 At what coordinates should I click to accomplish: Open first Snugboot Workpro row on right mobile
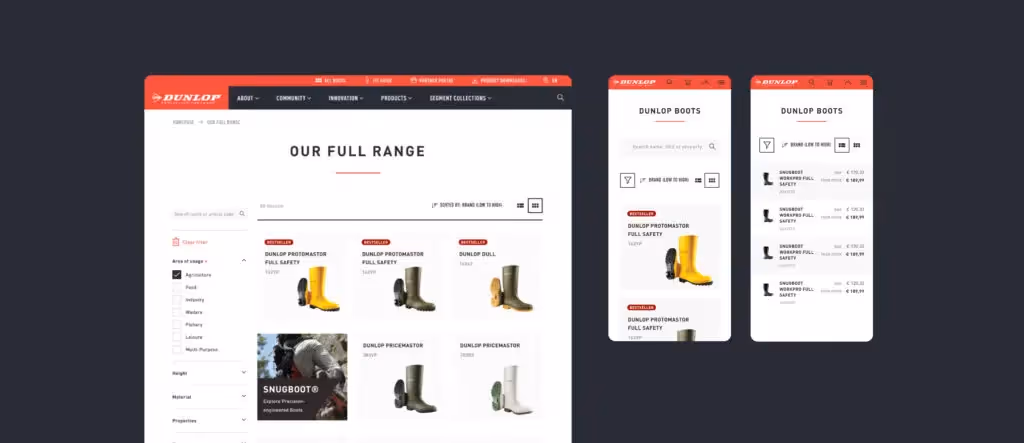812,180
